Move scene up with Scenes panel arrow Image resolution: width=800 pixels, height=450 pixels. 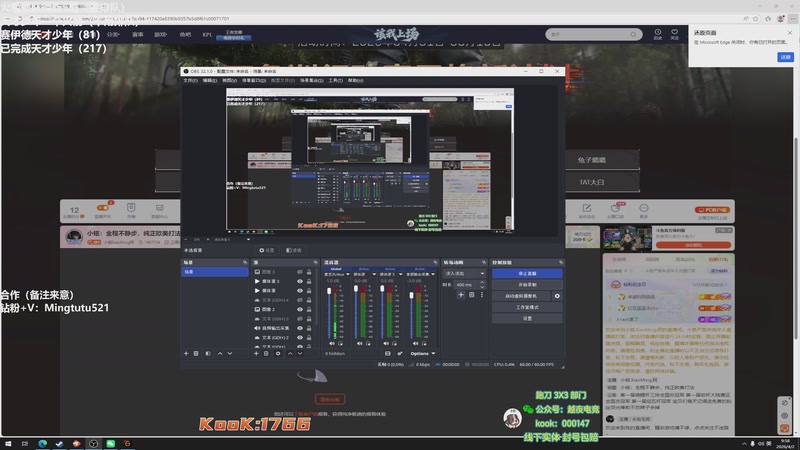(220, 353)
